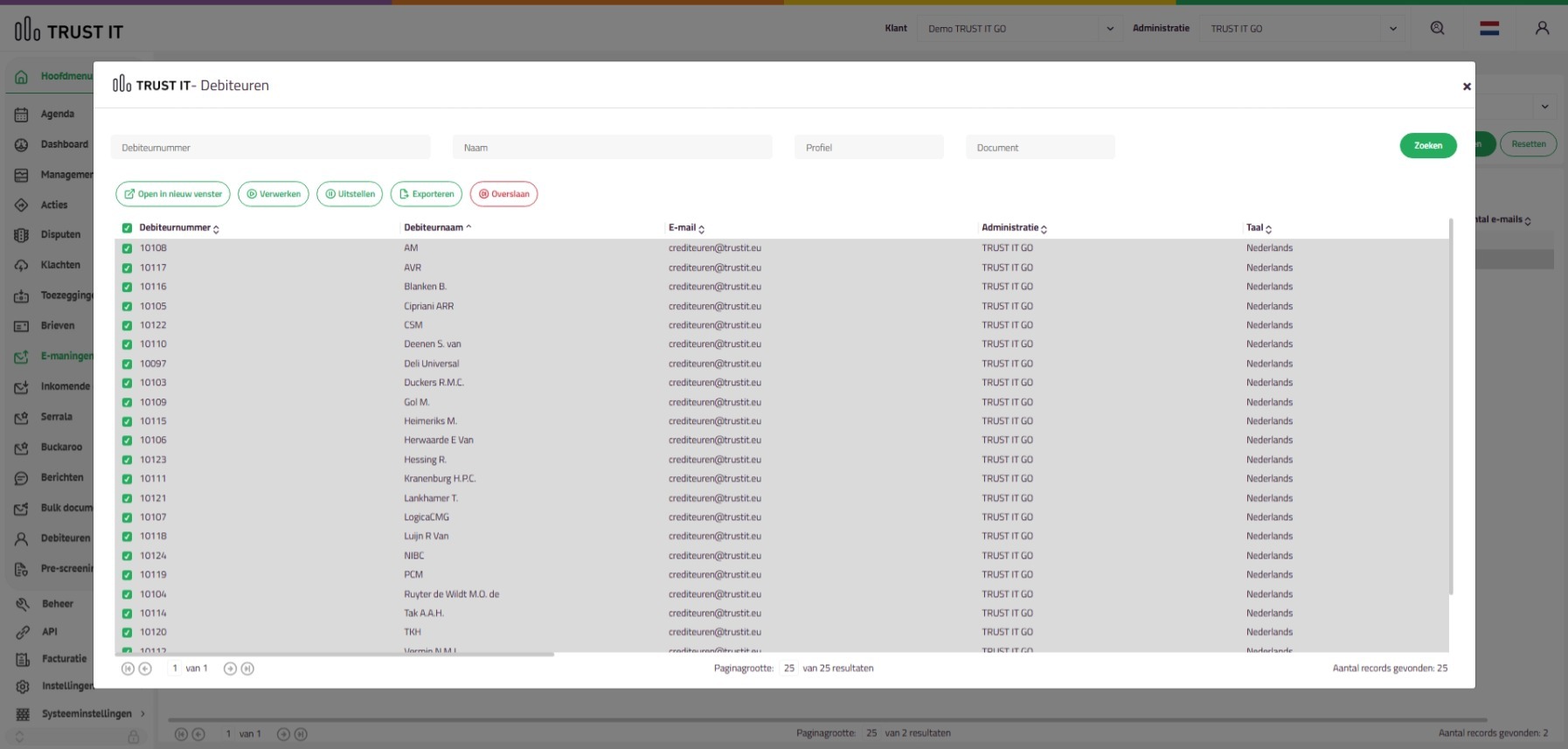This screenshot has height=749, width=1568.
Task: Click the Brieven sidebar icon
Action: pos(22,326)
